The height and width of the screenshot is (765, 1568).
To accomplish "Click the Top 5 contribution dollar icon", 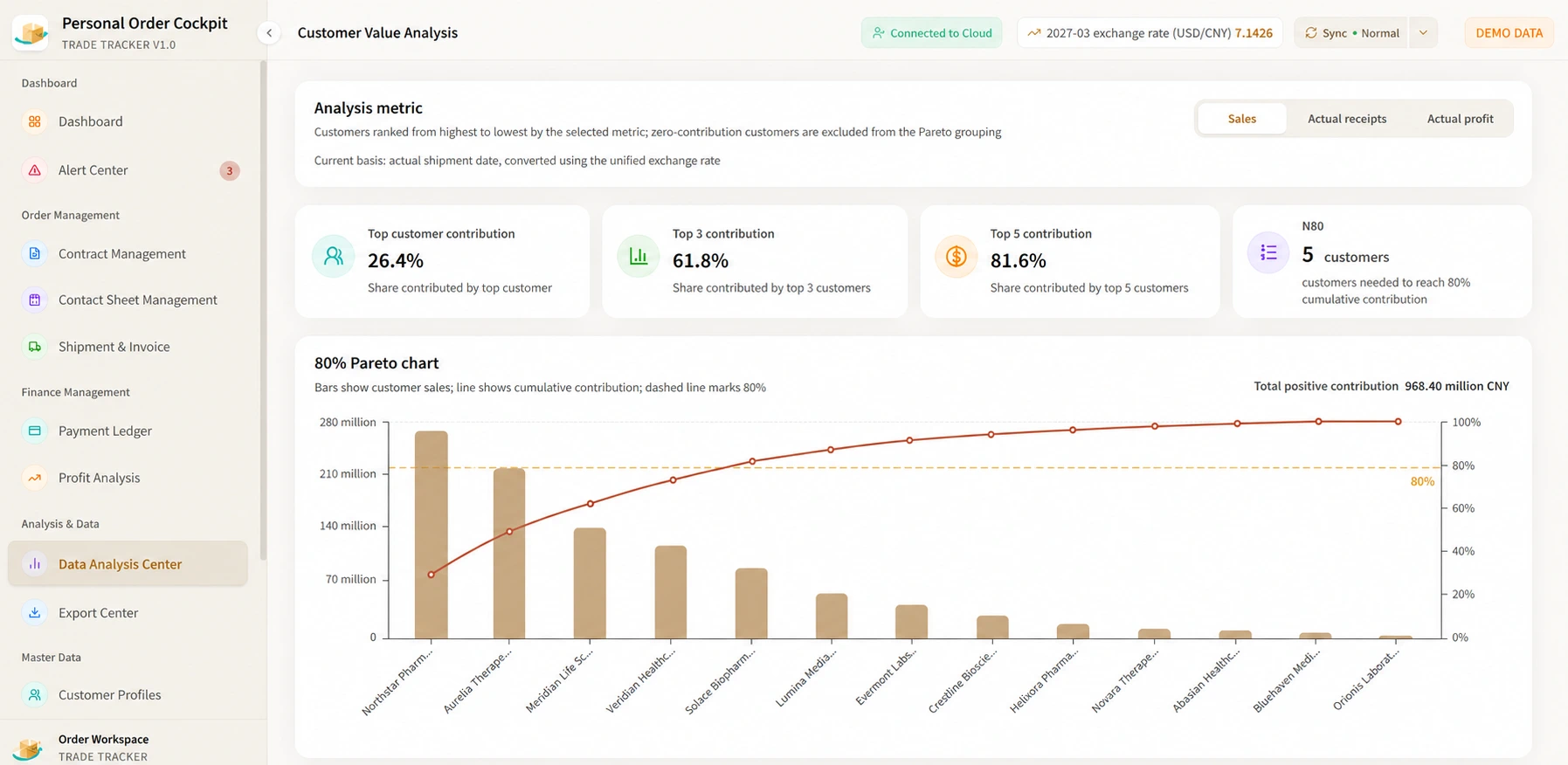I will [957, 256].
